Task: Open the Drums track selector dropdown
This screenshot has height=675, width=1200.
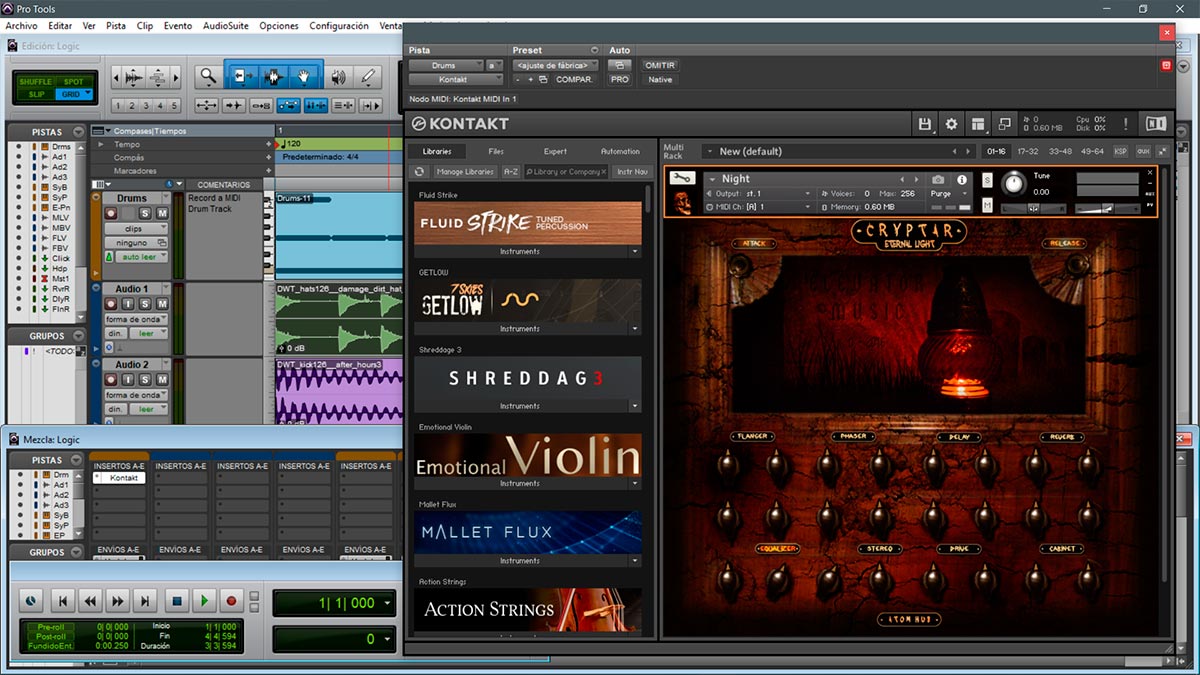Action: point(444,65)
